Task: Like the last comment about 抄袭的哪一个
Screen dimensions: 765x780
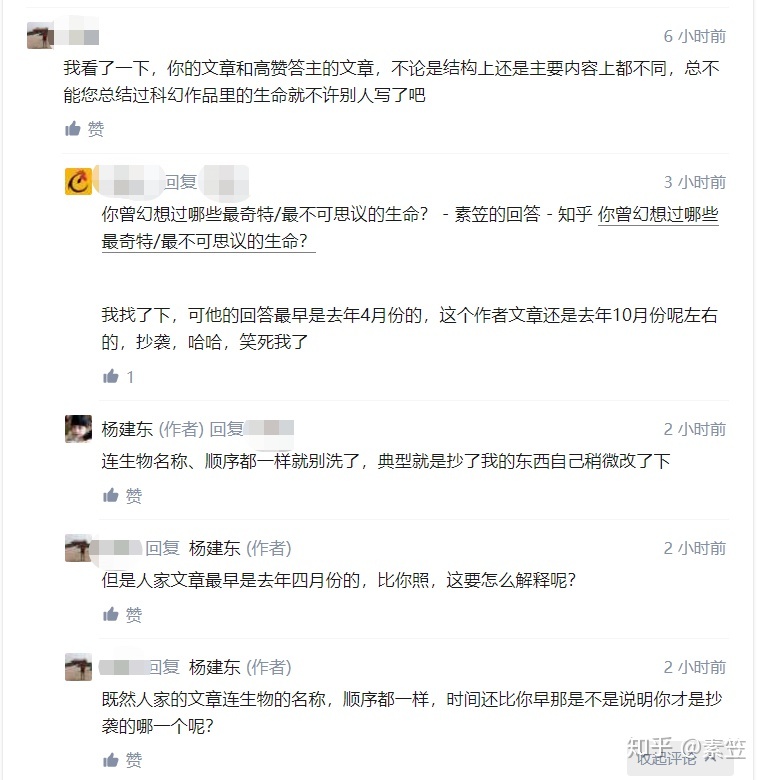Action: [122, 760]
